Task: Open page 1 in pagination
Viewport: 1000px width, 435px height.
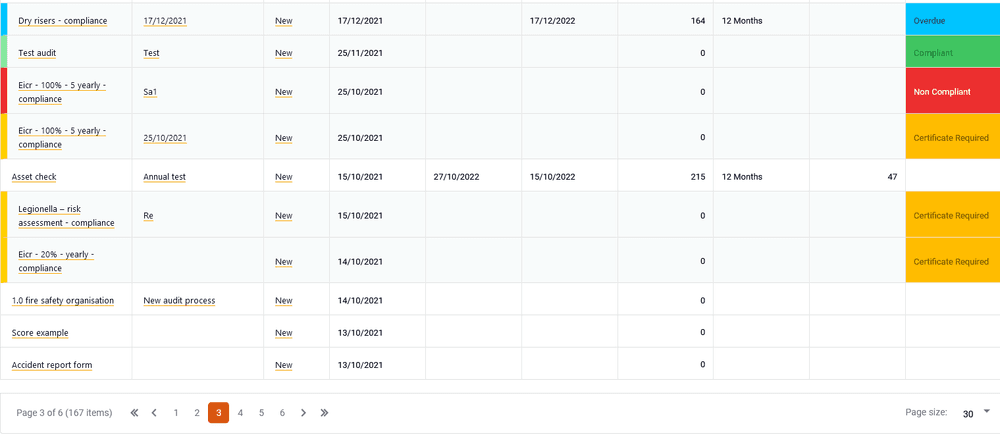Action: point(176,413)
